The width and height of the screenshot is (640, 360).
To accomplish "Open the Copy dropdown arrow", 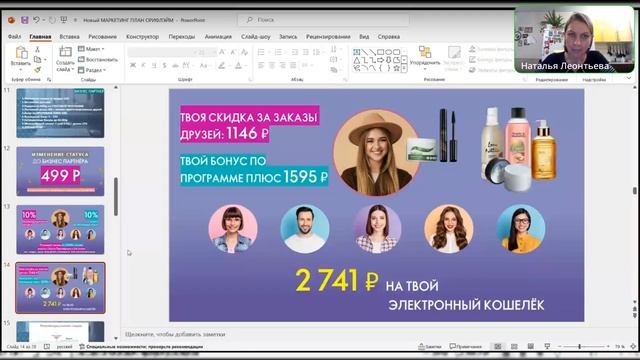I will pos(45,60).
